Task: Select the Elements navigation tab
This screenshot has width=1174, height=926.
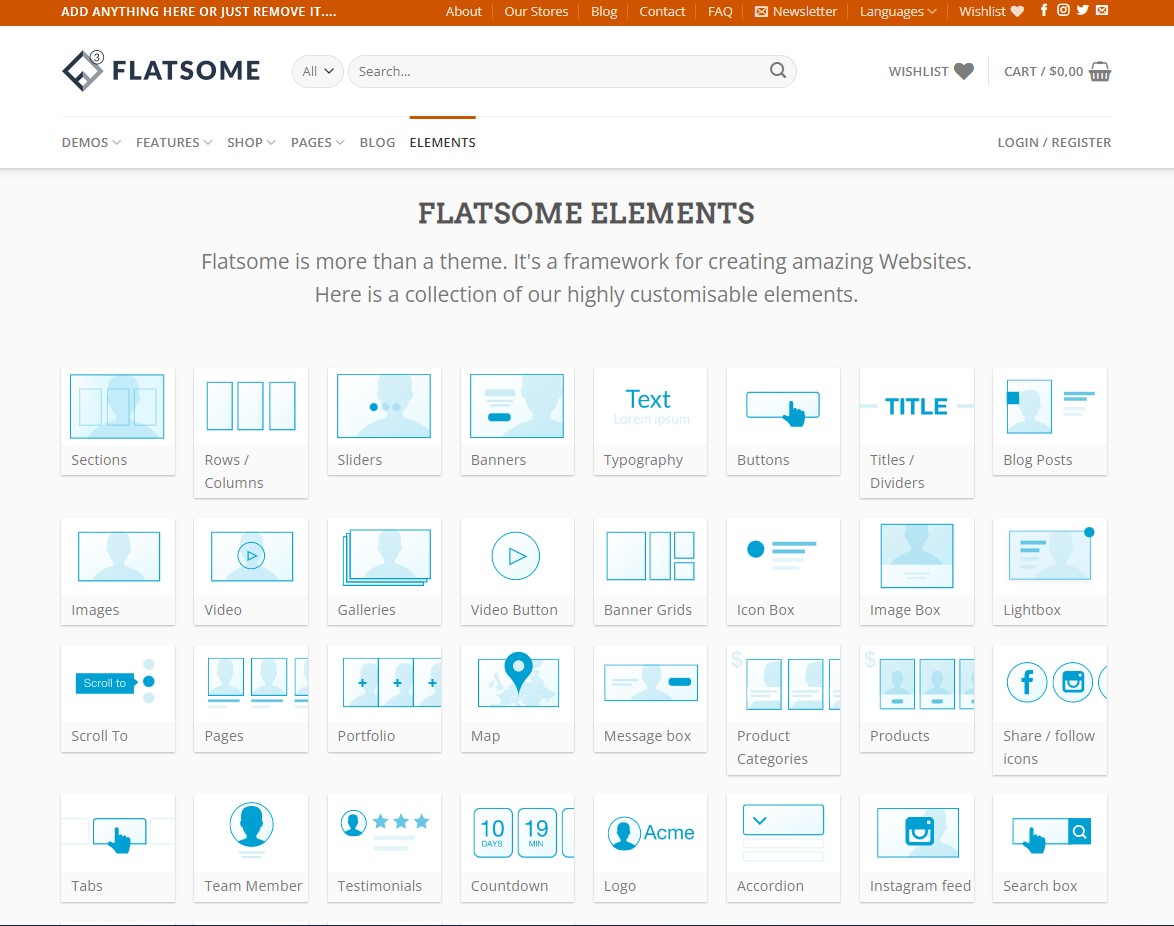Action: (442, 142)
